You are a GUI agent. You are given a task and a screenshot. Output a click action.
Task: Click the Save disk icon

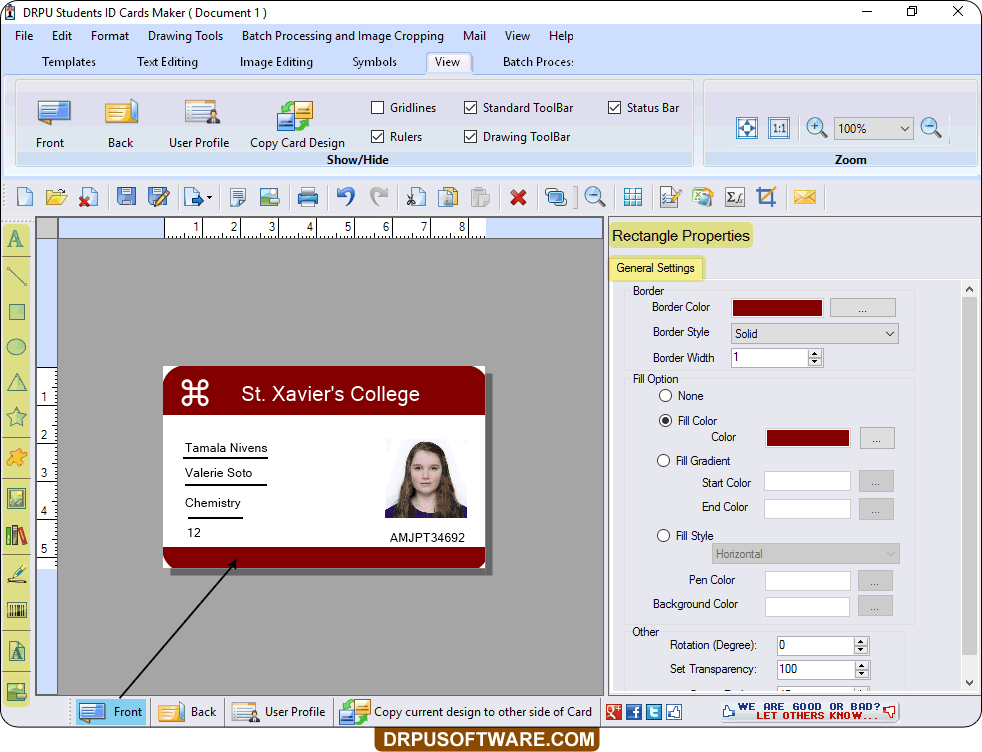pos(126,197)
